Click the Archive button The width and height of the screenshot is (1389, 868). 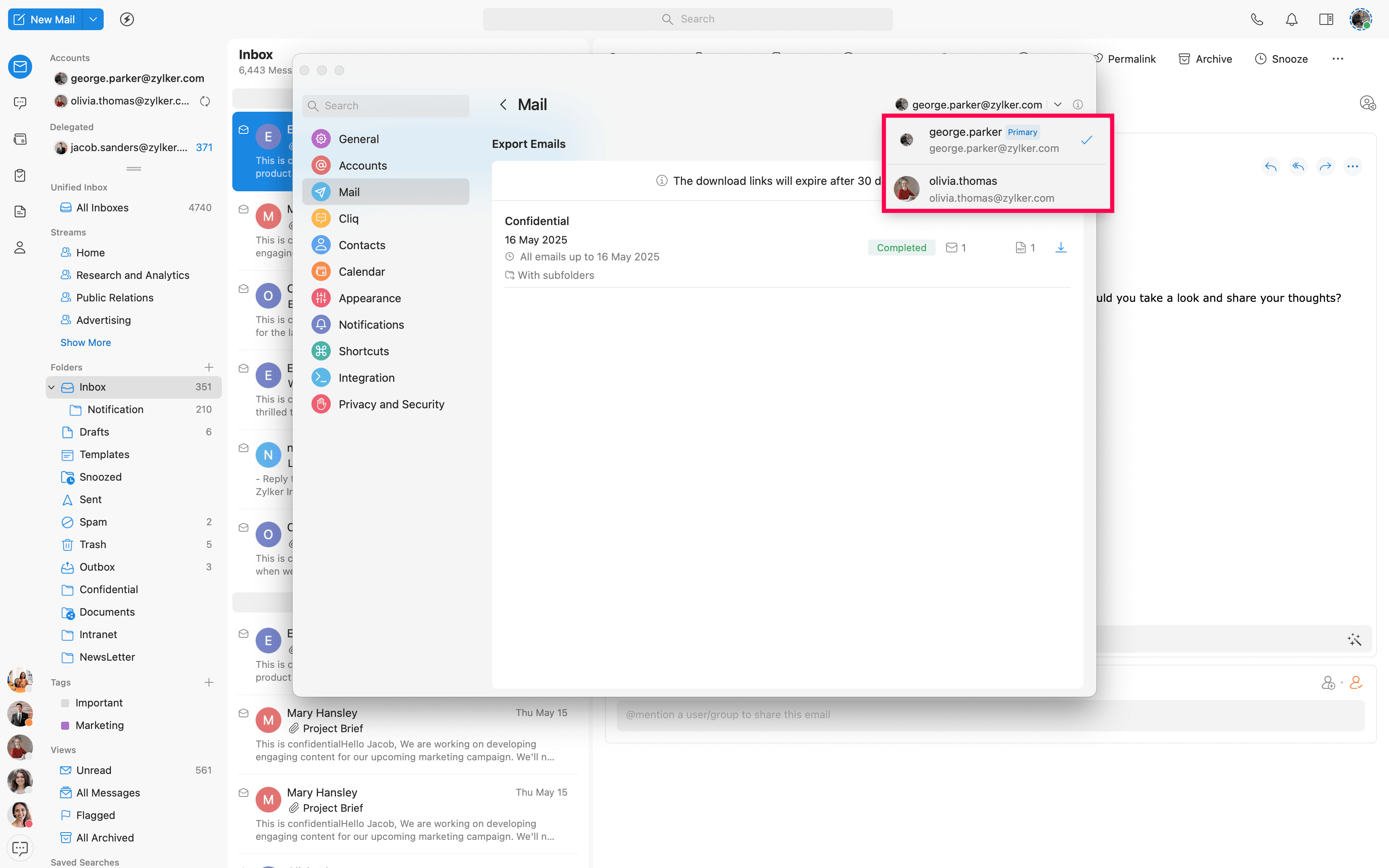[x=1205, y=59]
